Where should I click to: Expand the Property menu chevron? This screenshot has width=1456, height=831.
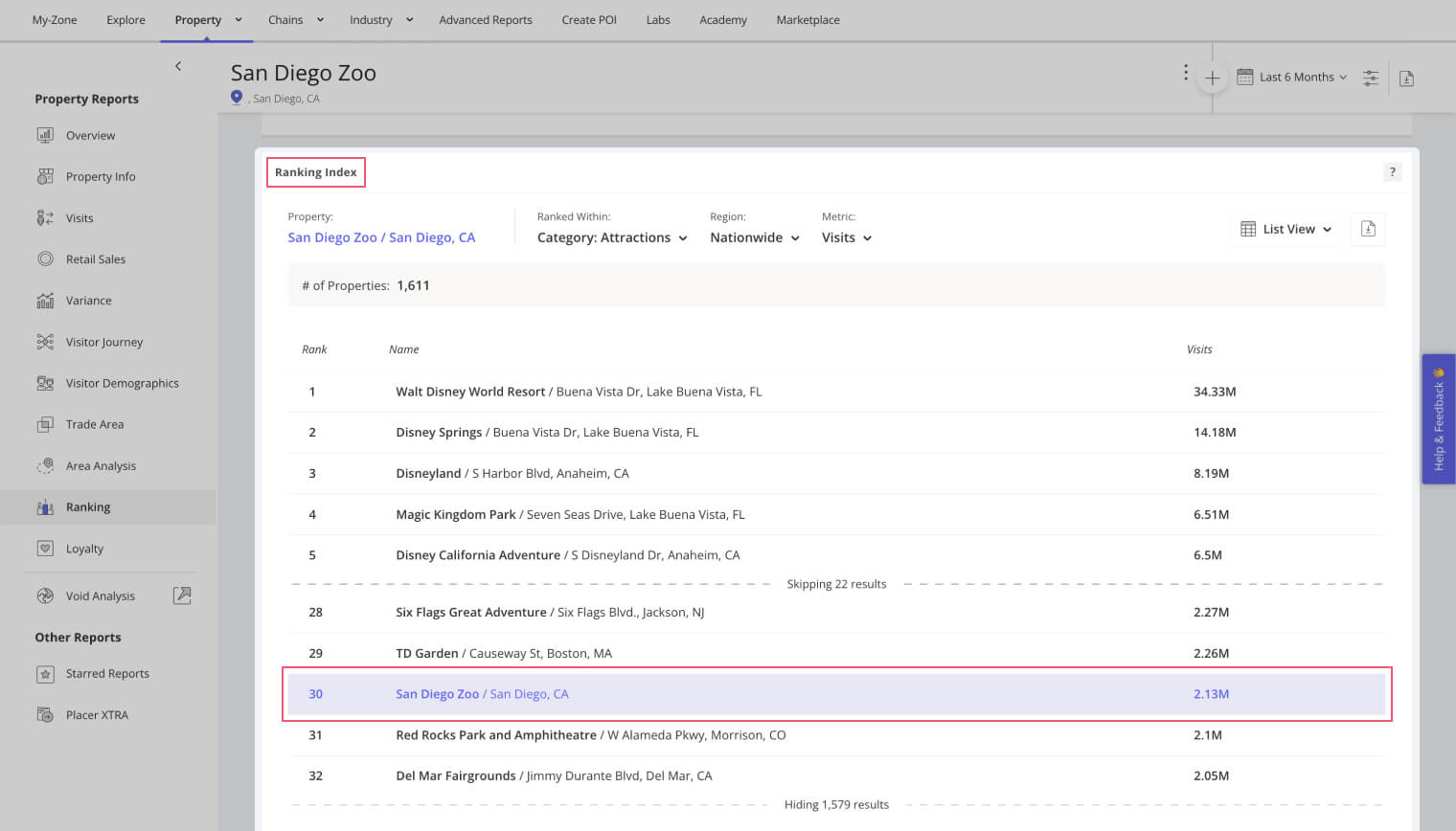click(239, 20)
